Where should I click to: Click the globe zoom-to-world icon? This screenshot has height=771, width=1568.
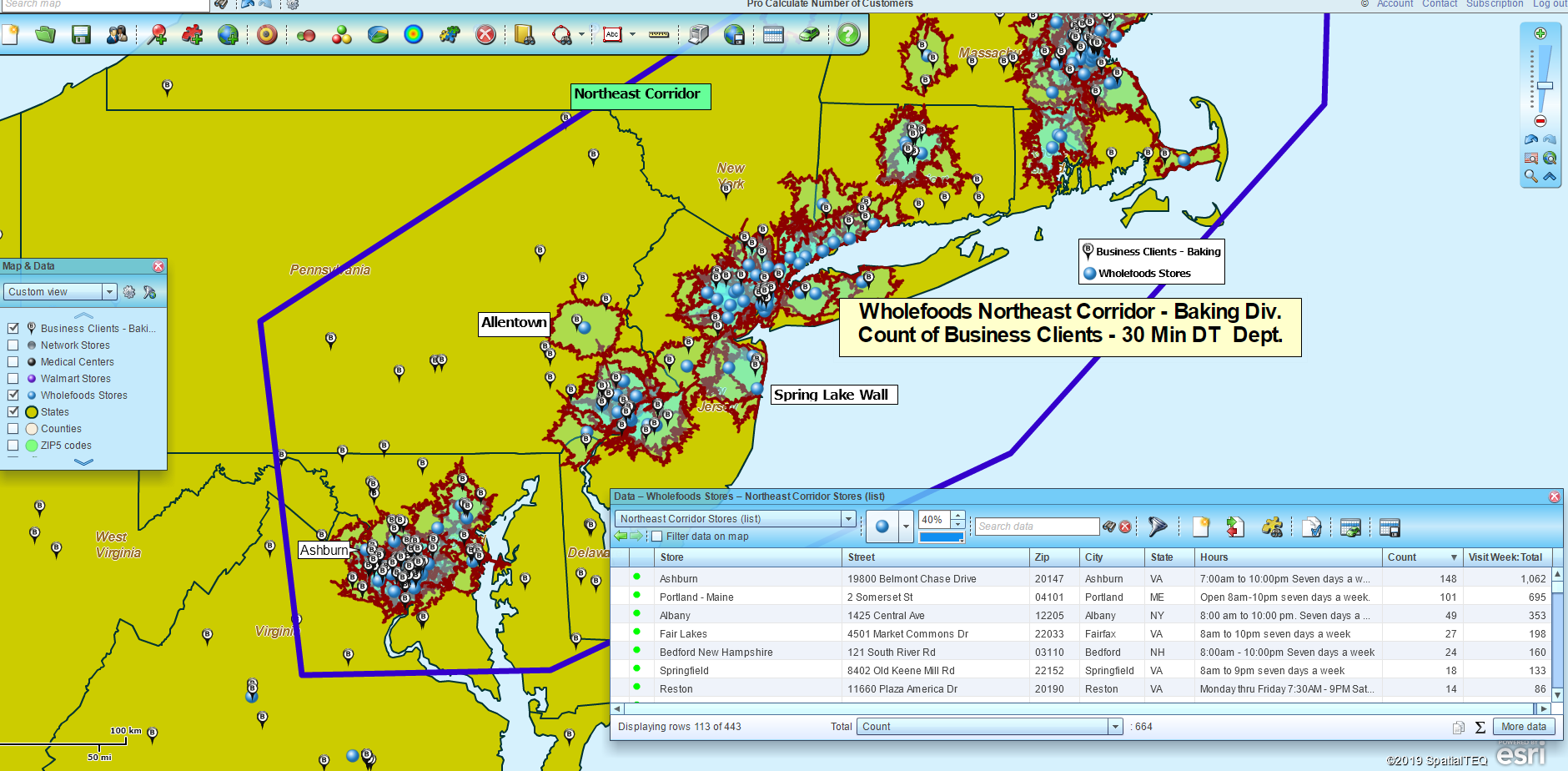coord(1550,158)
